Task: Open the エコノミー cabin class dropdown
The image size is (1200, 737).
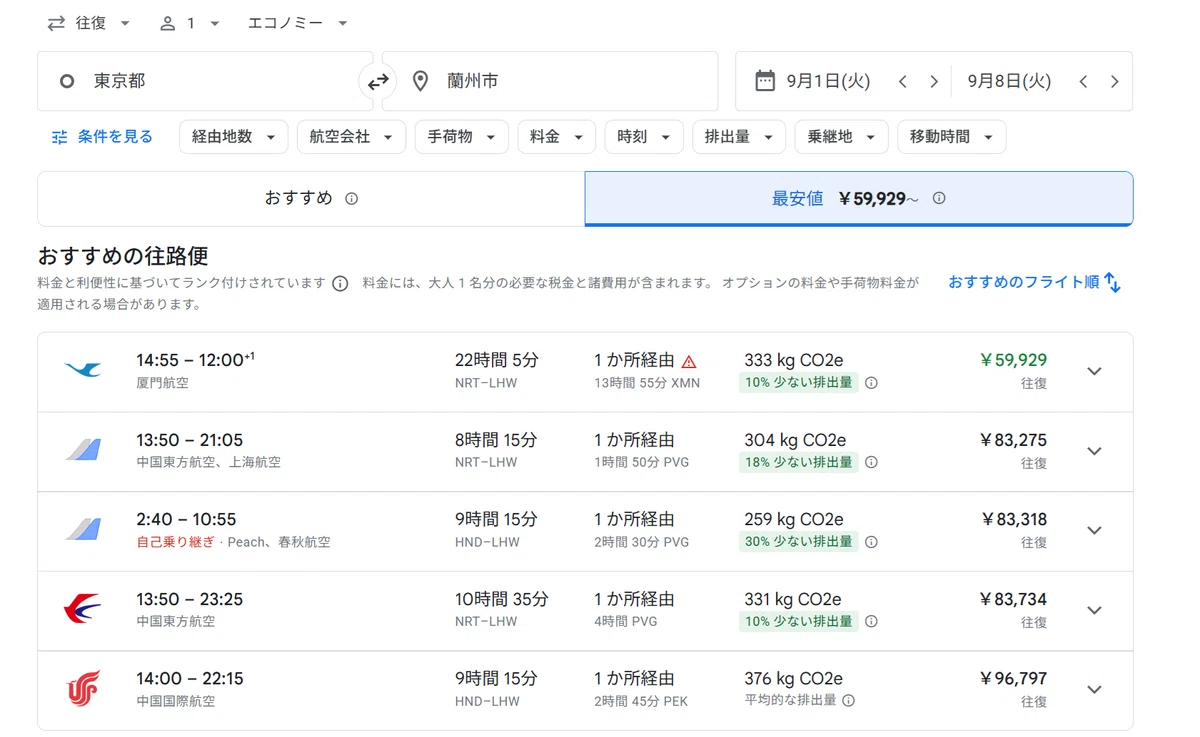Action: coord(297,23)
